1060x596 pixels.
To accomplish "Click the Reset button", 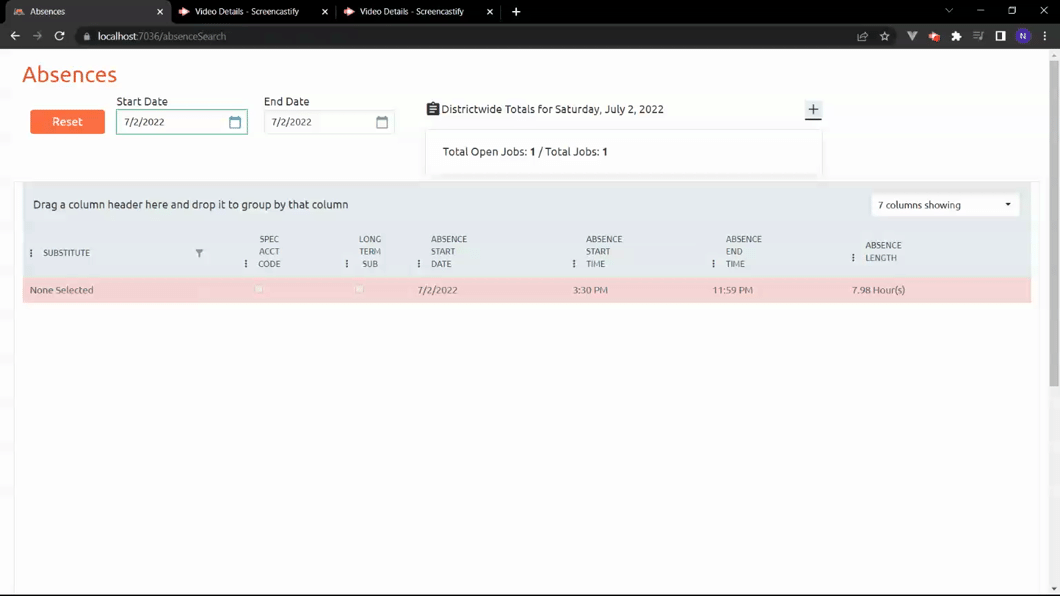I will tap(68, 122).
